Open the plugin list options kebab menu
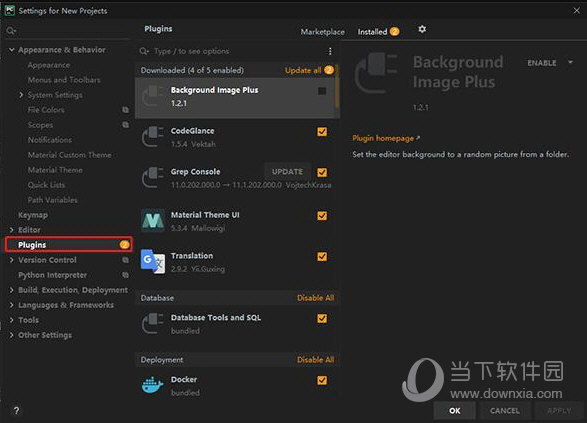This screenshot has height=423, width=587. coord(330,51)
